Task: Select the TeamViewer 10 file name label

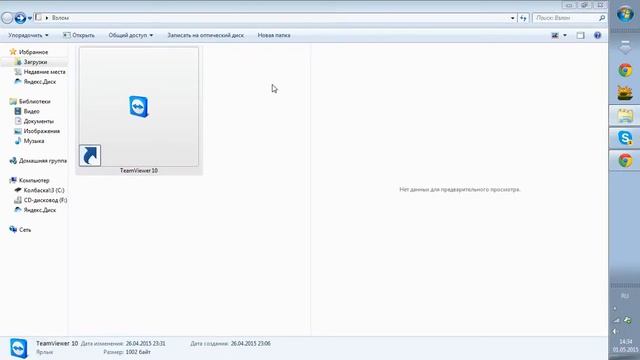Action: click(139, 171)
